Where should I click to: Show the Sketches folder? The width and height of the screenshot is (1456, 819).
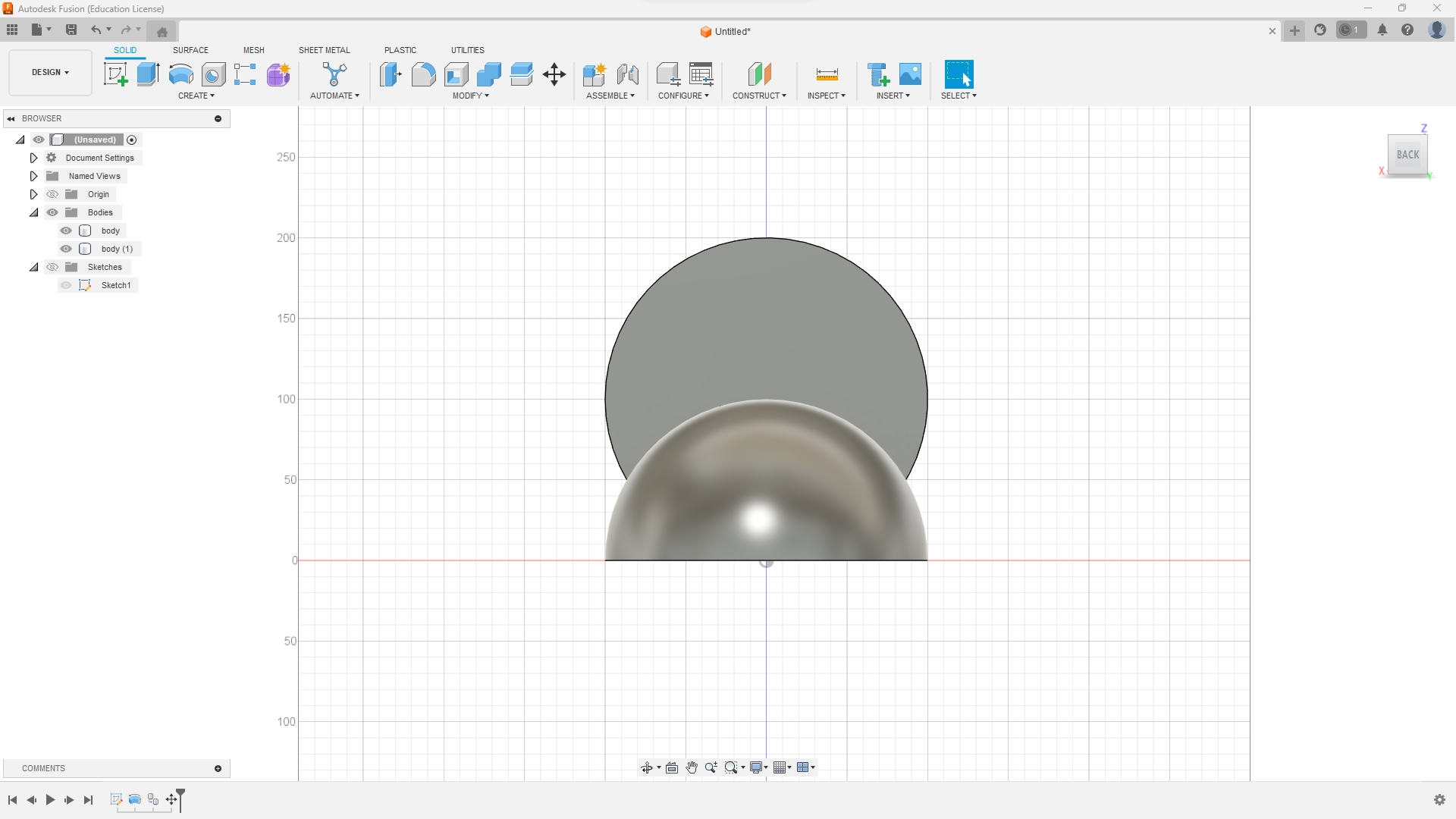52,267
